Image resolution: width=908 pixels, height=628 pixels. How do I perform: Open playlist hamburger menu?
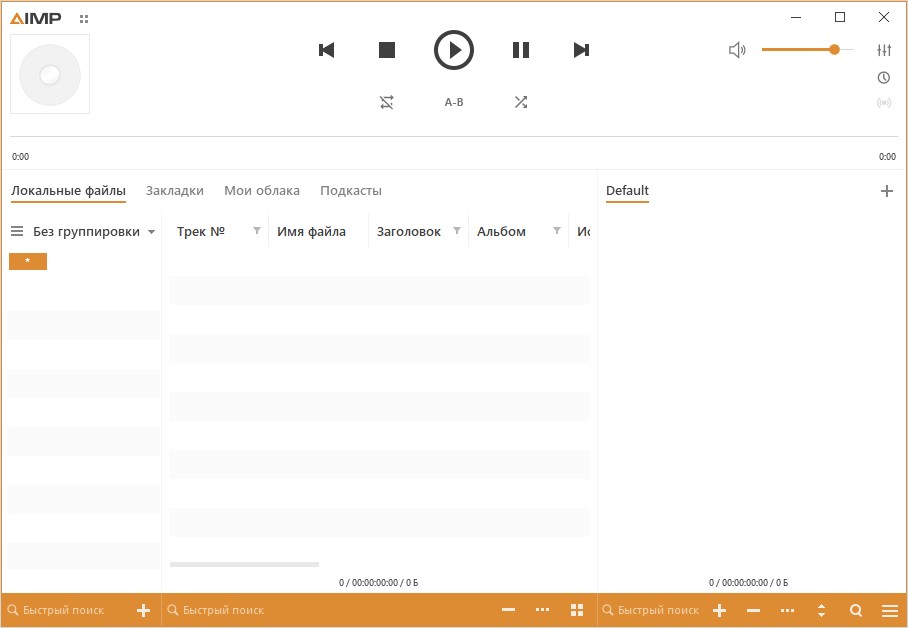(x=890, y=610)
